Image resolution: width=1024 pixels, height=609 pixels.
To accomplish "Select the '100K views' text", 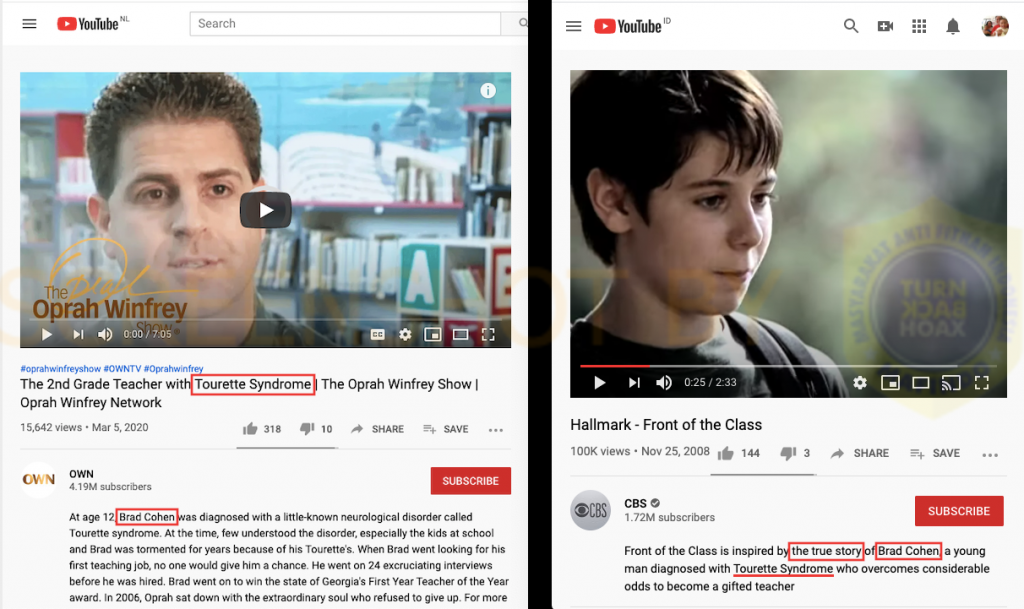I will 600,451.
